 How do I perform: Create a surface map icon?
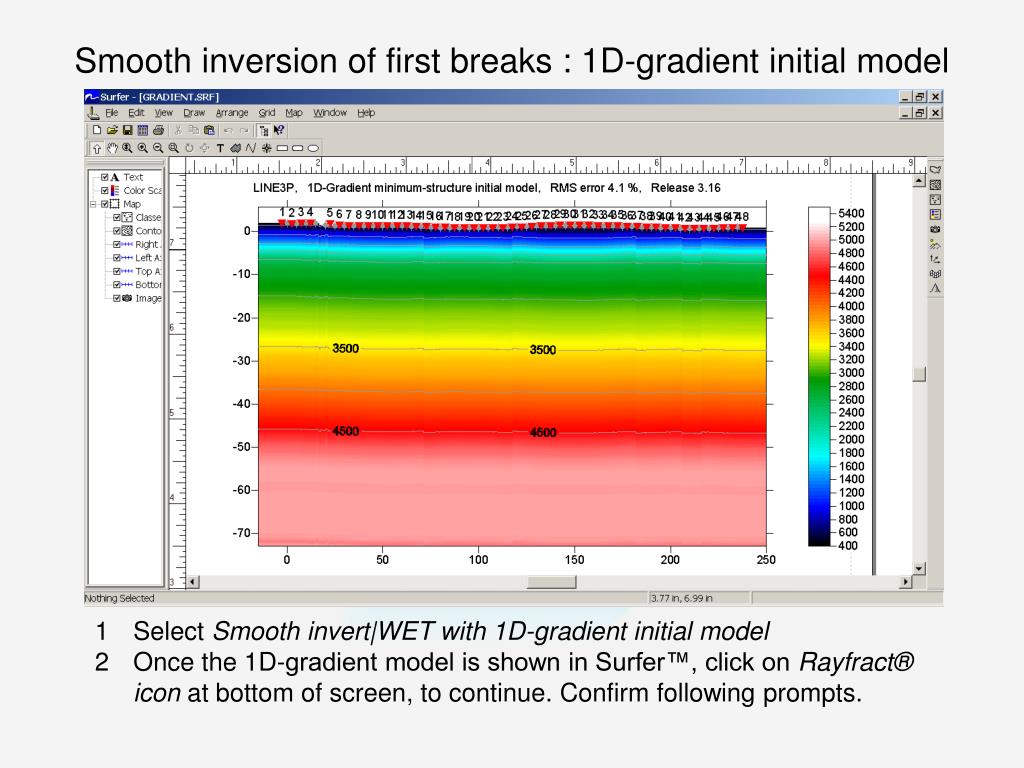pos(935,288)
